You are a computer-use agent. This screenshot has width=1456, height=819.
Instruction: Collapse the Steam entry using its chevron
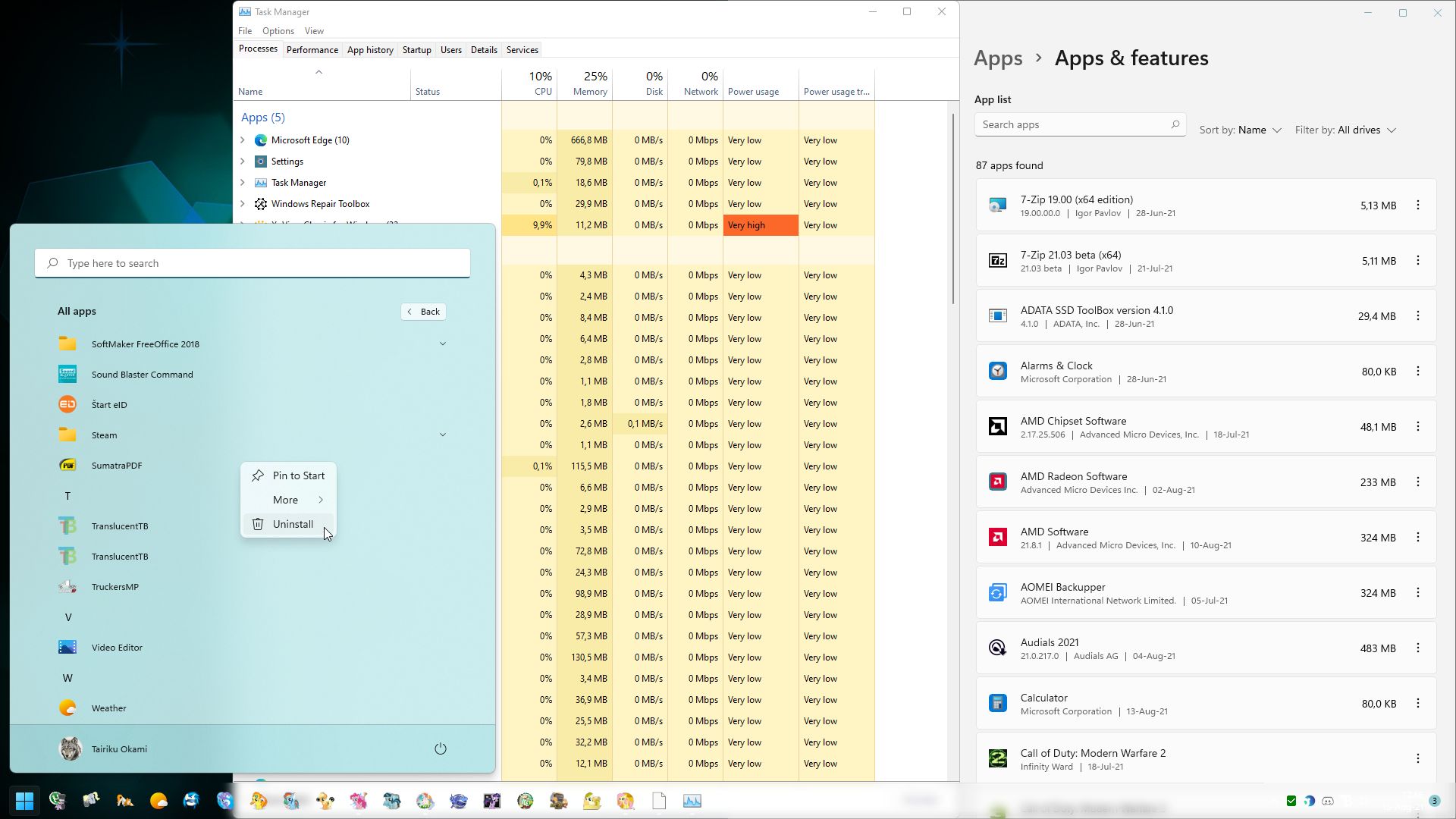coord(443,435)
